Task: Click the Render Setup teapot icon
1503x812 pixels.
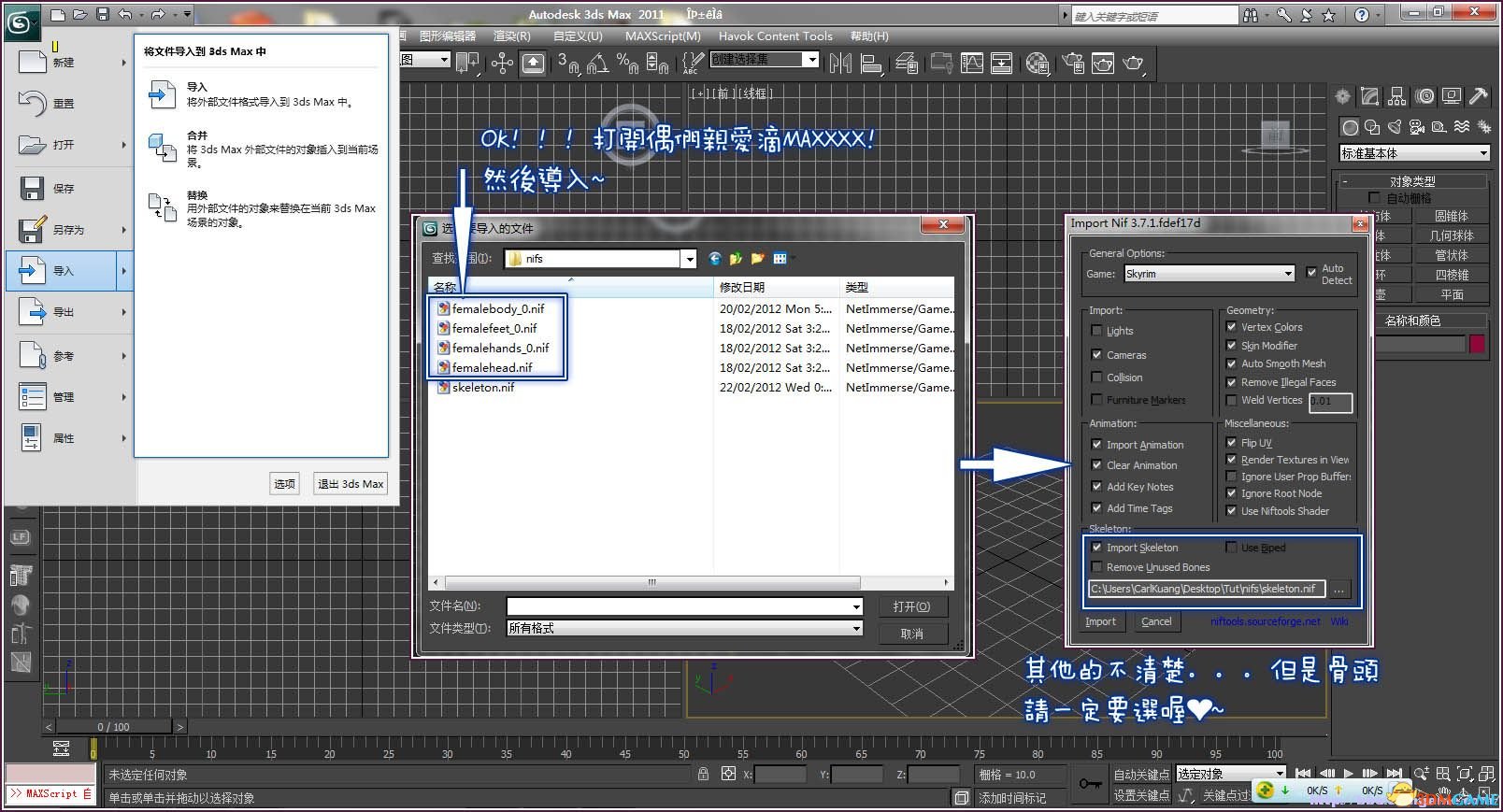Action: 1073,63
